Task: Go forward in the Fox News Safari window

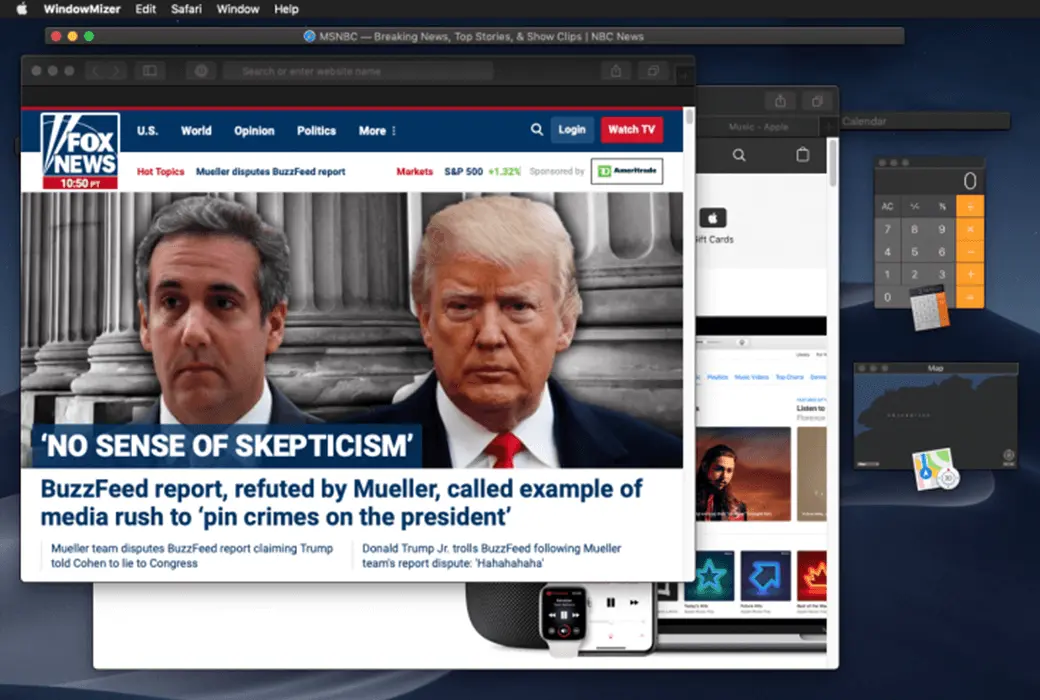Action: 116,71
